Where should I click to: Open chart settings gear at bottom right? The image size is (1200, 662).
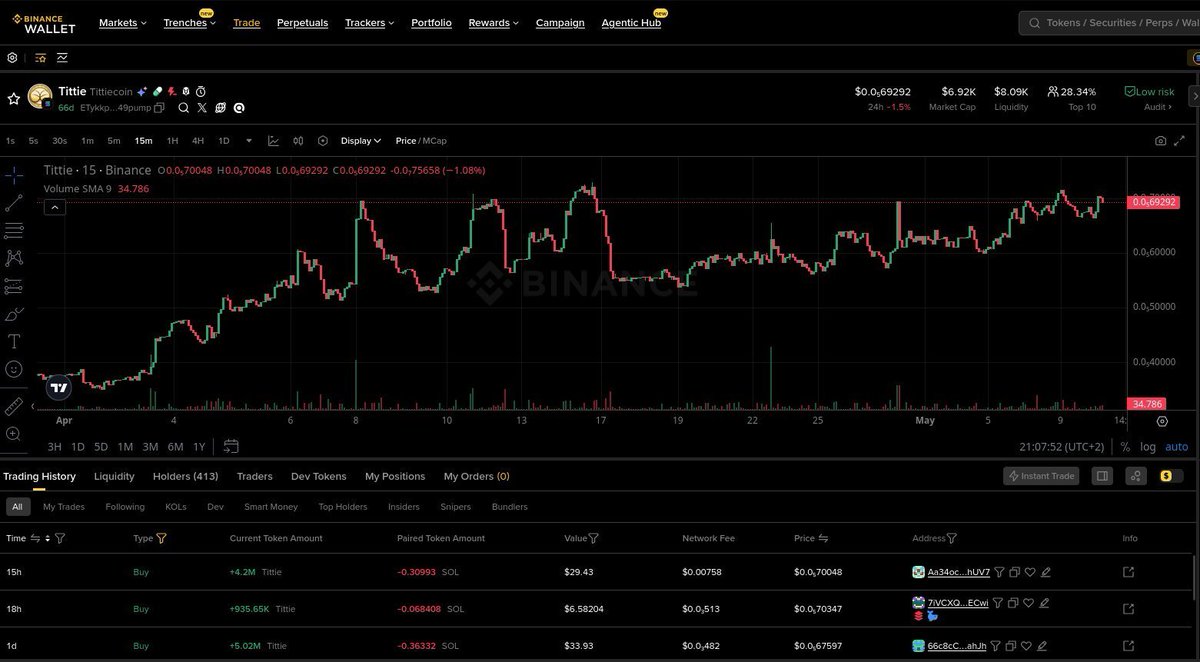coord(1162,421)
